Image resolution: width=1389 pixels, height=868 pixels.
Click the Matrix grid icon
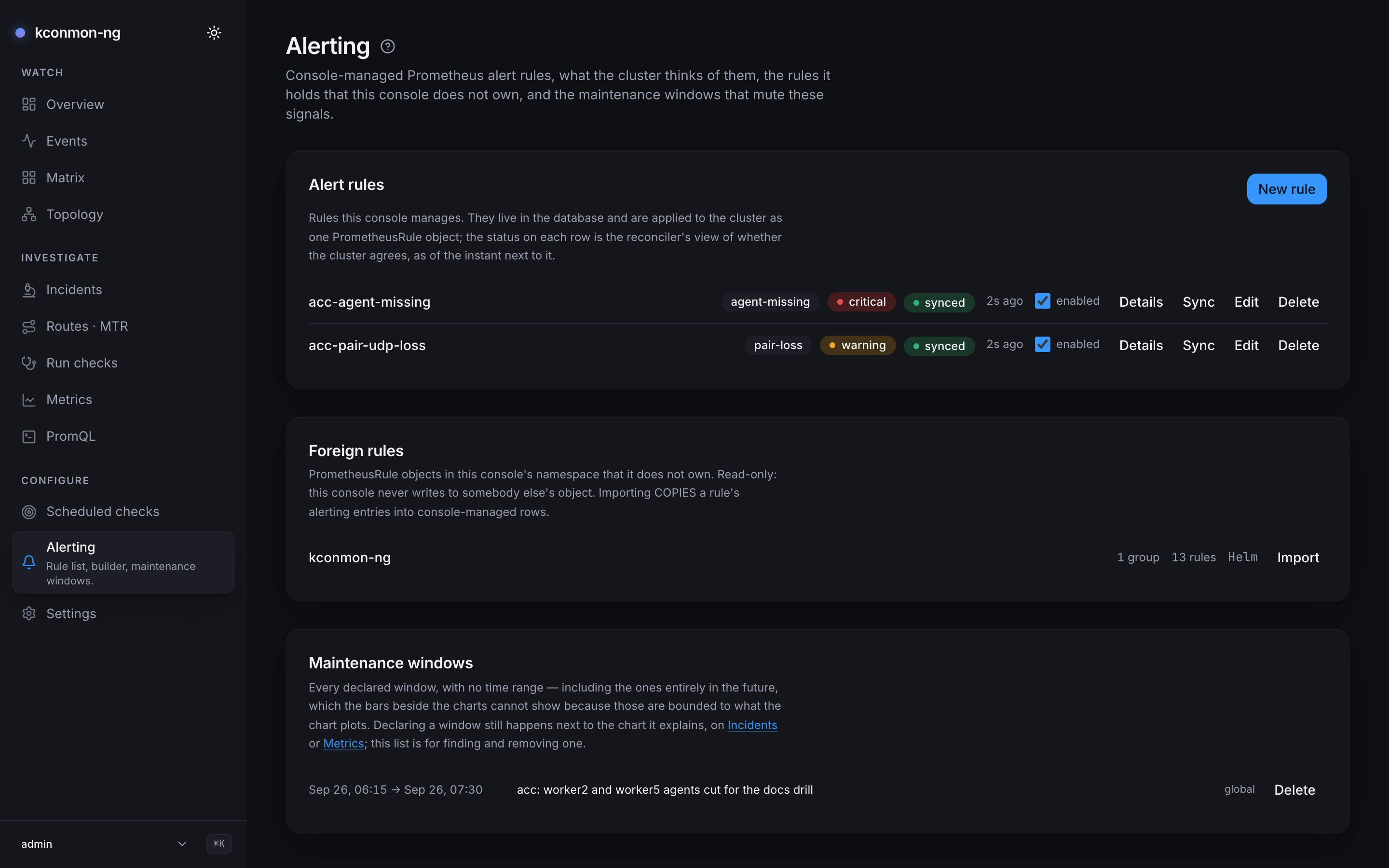tap(29, 178)
